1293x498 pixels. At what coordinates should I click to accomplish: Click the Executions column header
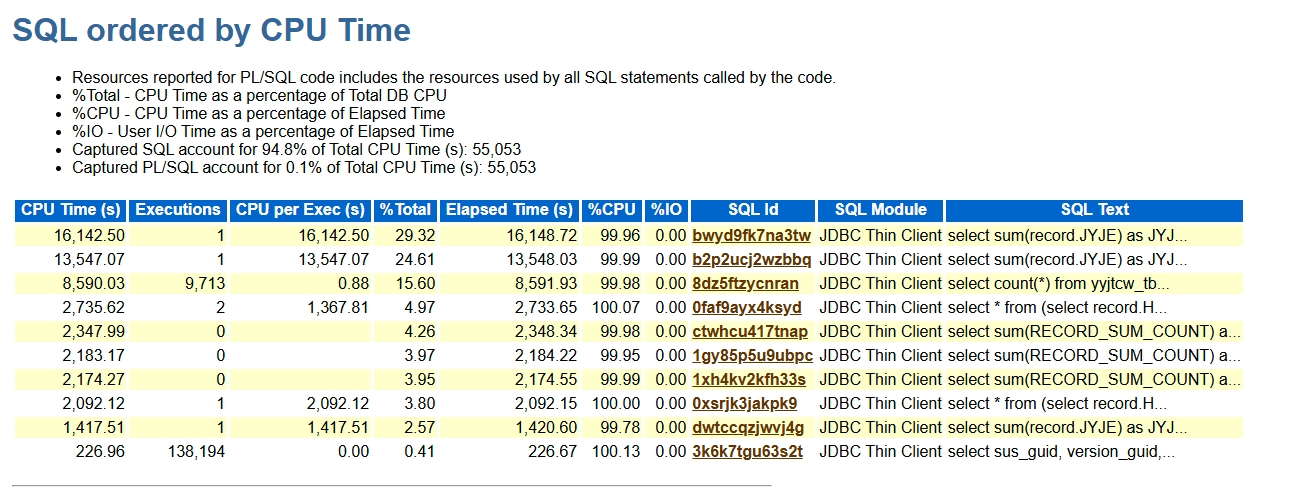[178, 210]
